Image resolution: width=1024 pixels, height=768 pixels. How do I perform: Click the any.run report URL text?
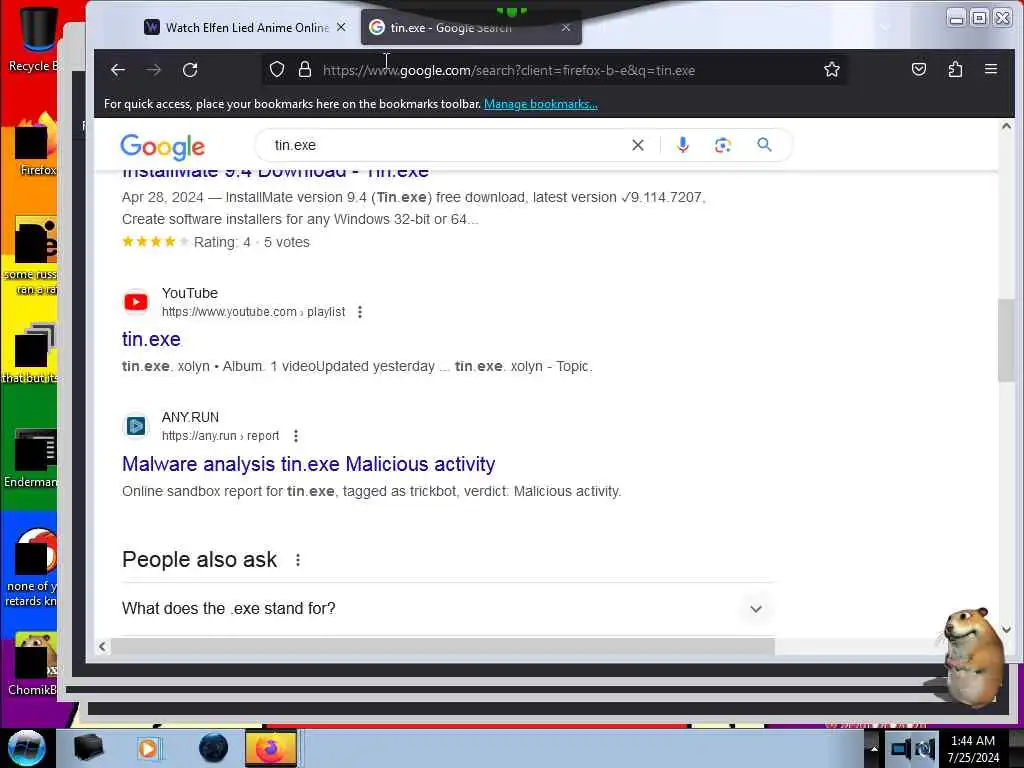220,436
